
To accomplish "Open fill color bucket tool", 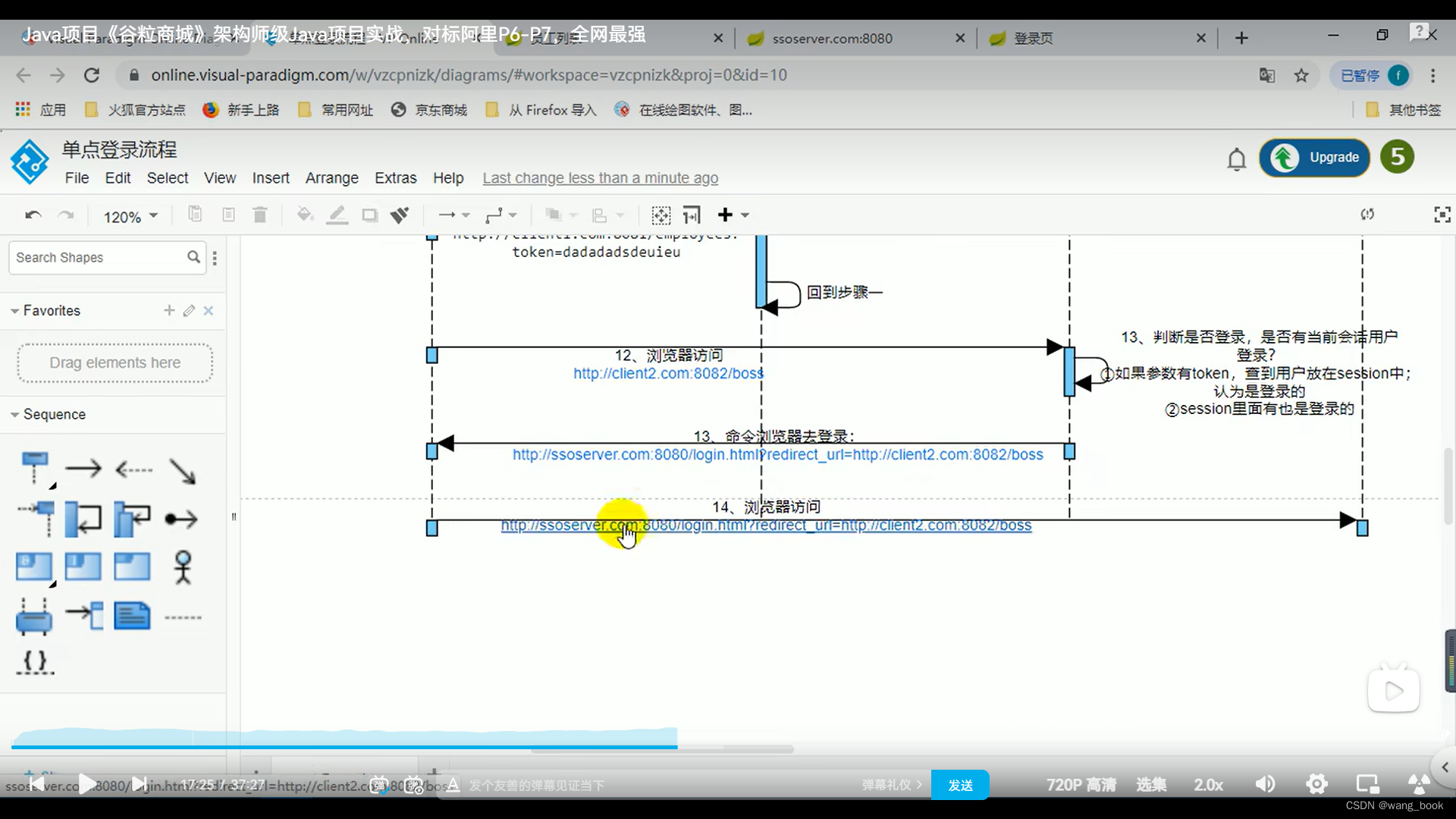I will tap(305, 215).
